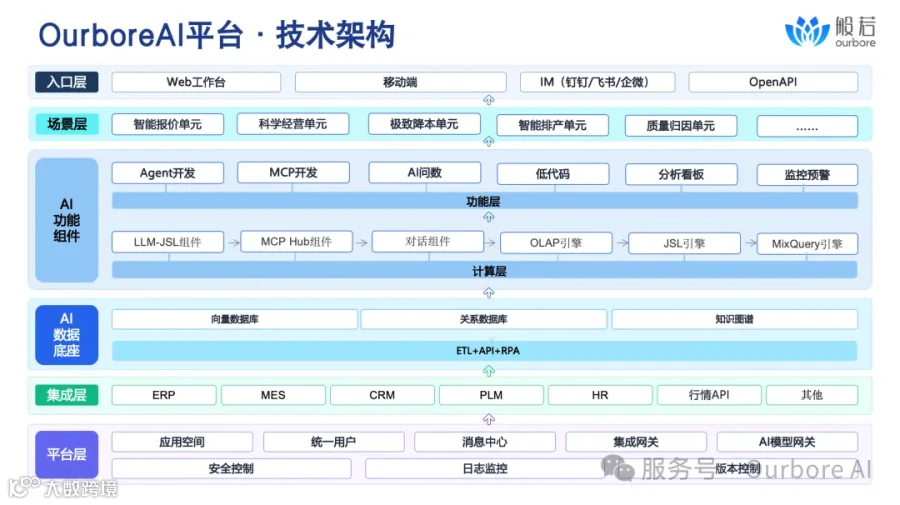This screenshot has width=900, height=505.
Task: Click OLAP引擎 box
Action: point(556,243)
